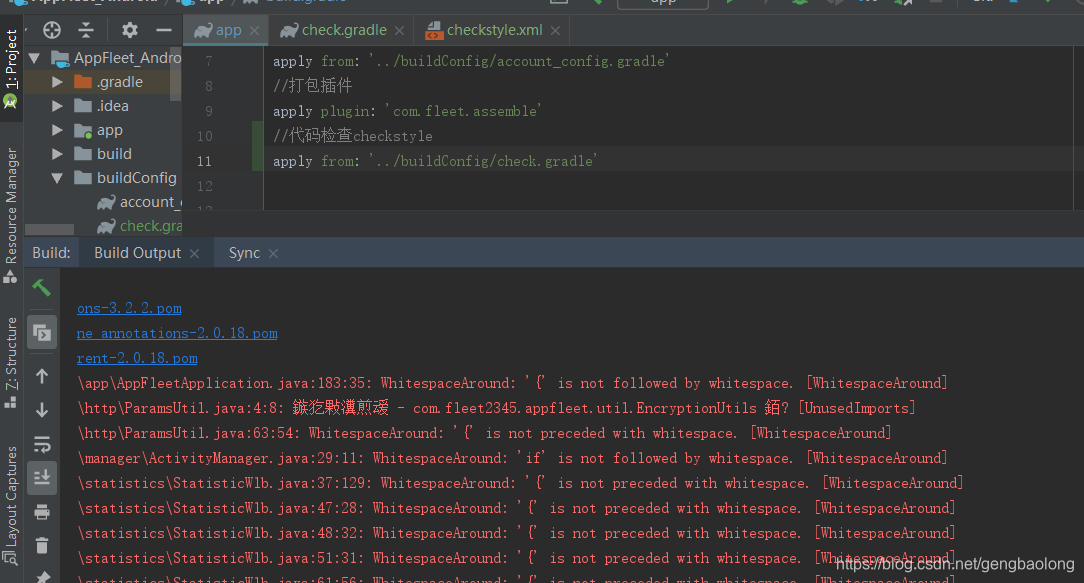Jump to previous error with up arrow
The width and height of the screenshot is (1084, 583).
point(42,376)
